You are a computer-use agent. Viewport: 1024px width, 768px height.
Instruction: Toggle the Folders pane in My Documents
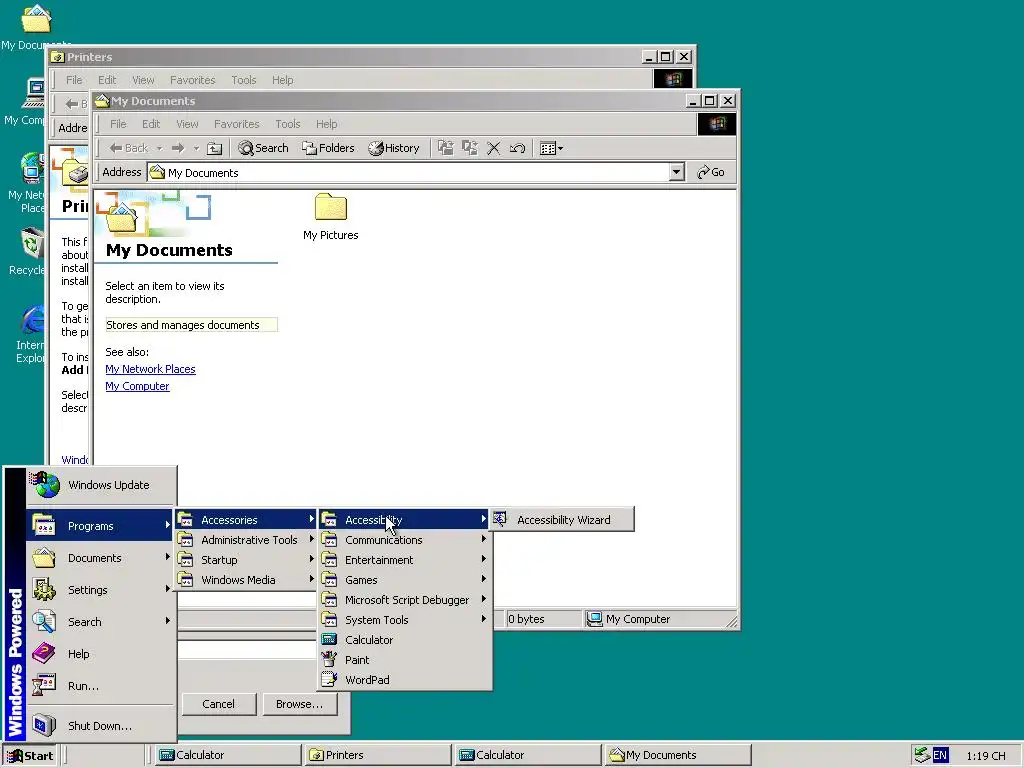[328, 148]
